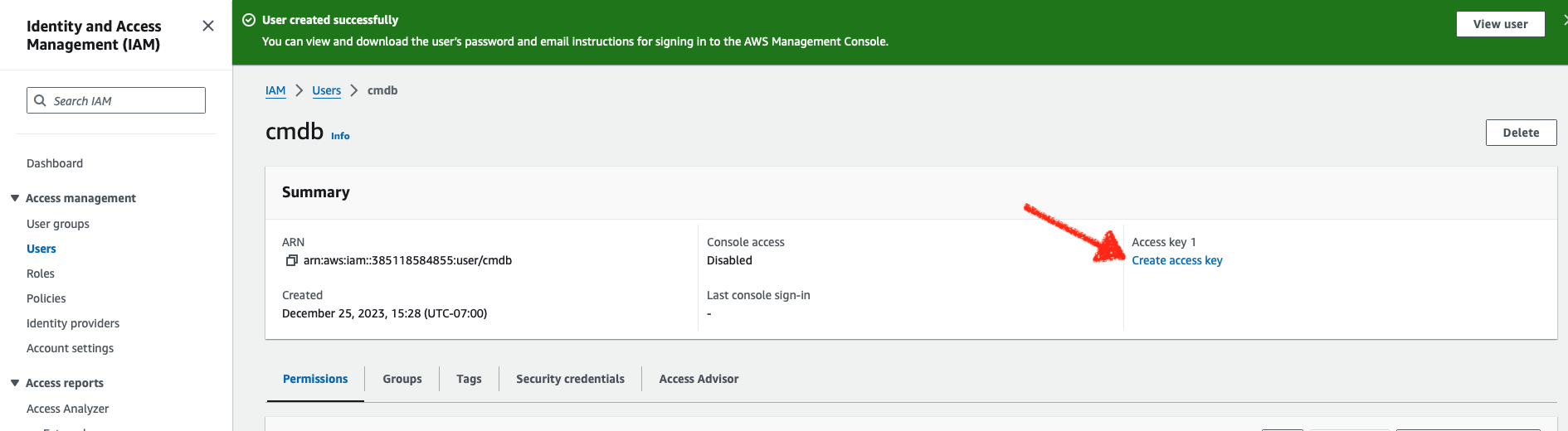Go to Users breadcrumb link
Screen dimensions: 1568x431
click(327, 90)
